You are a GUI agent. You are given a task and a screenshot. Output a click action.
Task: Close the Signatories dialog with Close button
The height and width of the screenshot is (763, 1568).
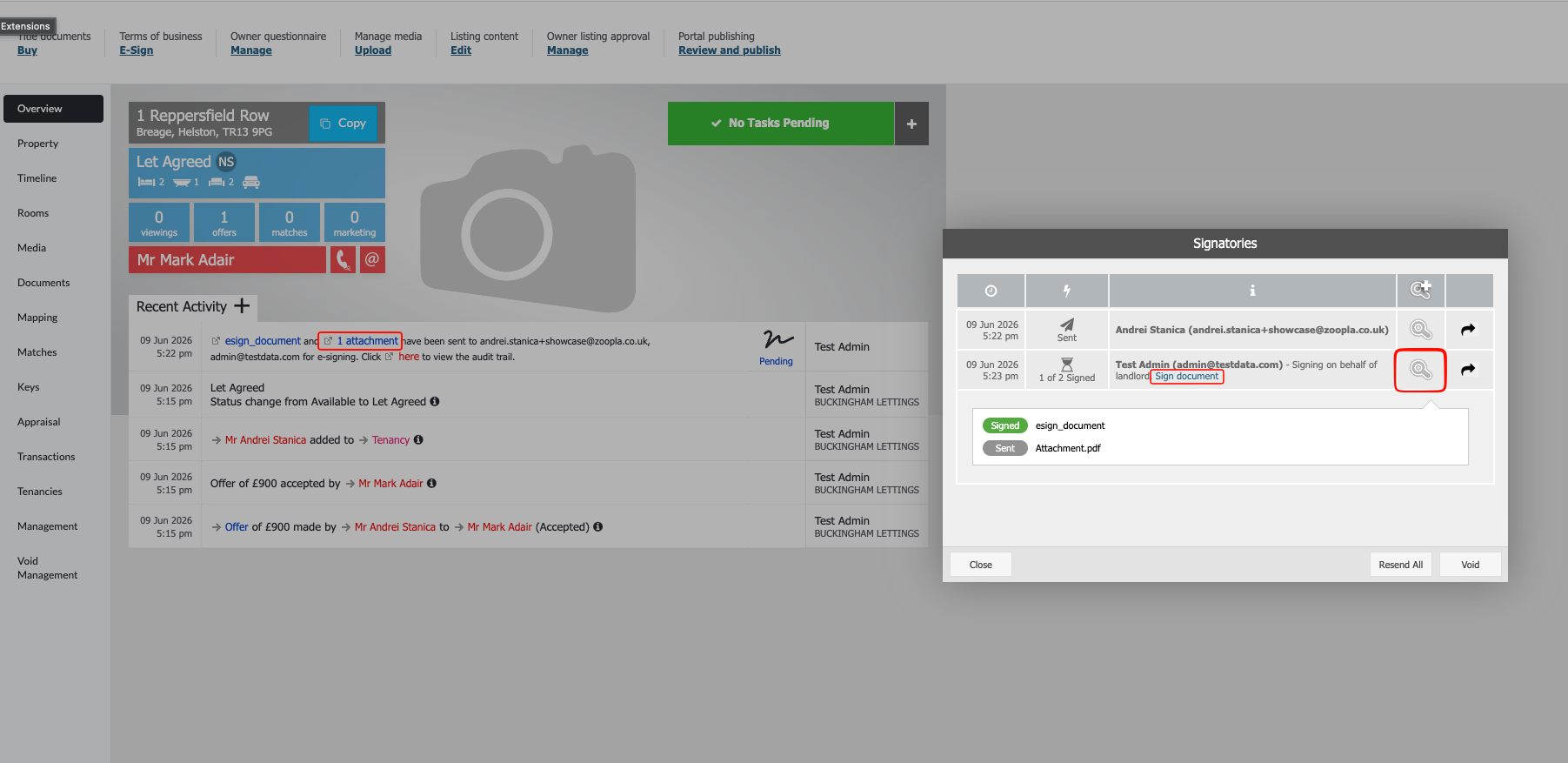pos(981,565)
